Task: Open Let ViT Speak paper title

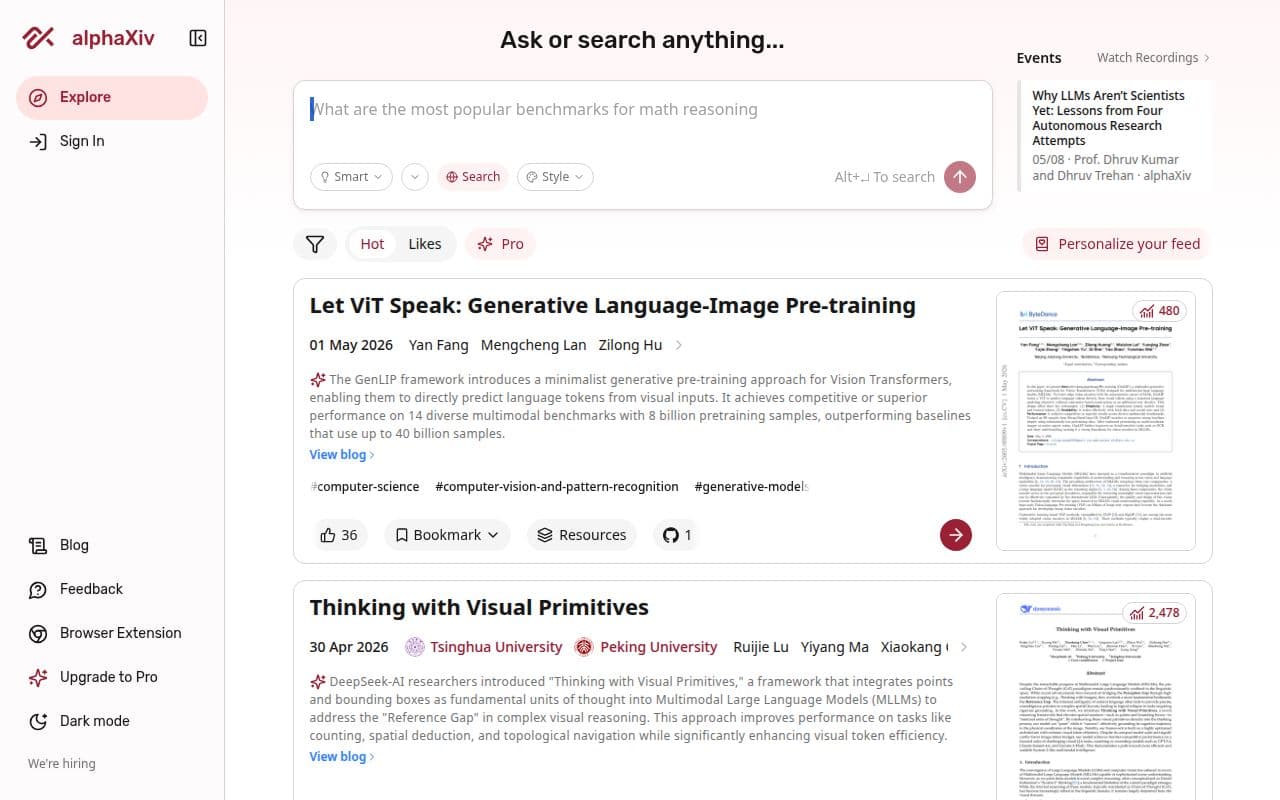Action: 612,306
